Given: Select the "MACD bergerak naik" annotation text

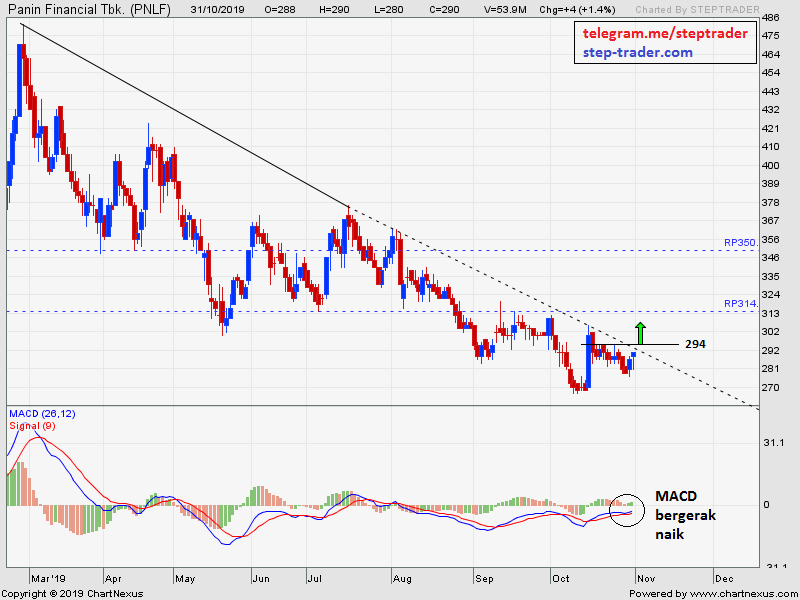Looking at the screenshot, I should pos(685,515).
